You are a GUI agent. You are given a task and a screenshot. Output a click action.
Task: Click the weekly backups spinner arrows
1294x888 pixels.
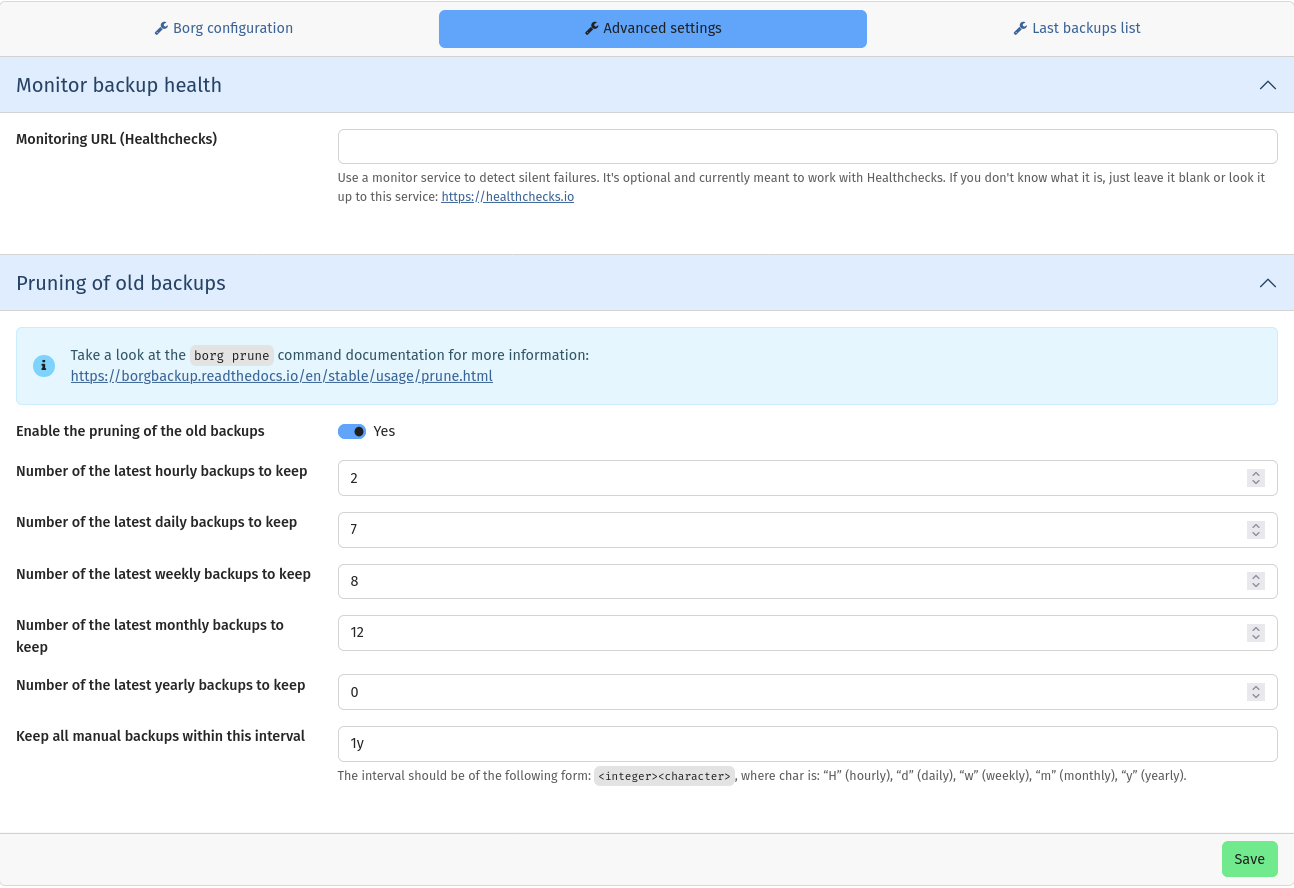(1256, 581)
